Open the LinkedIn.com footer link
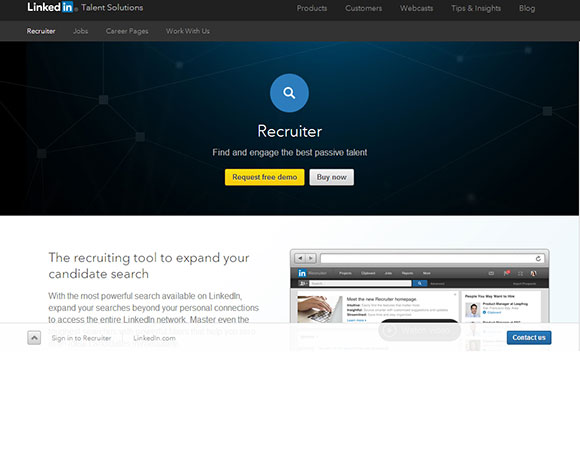The width and height of the screenshot is (580, 470). click(155, 338)
